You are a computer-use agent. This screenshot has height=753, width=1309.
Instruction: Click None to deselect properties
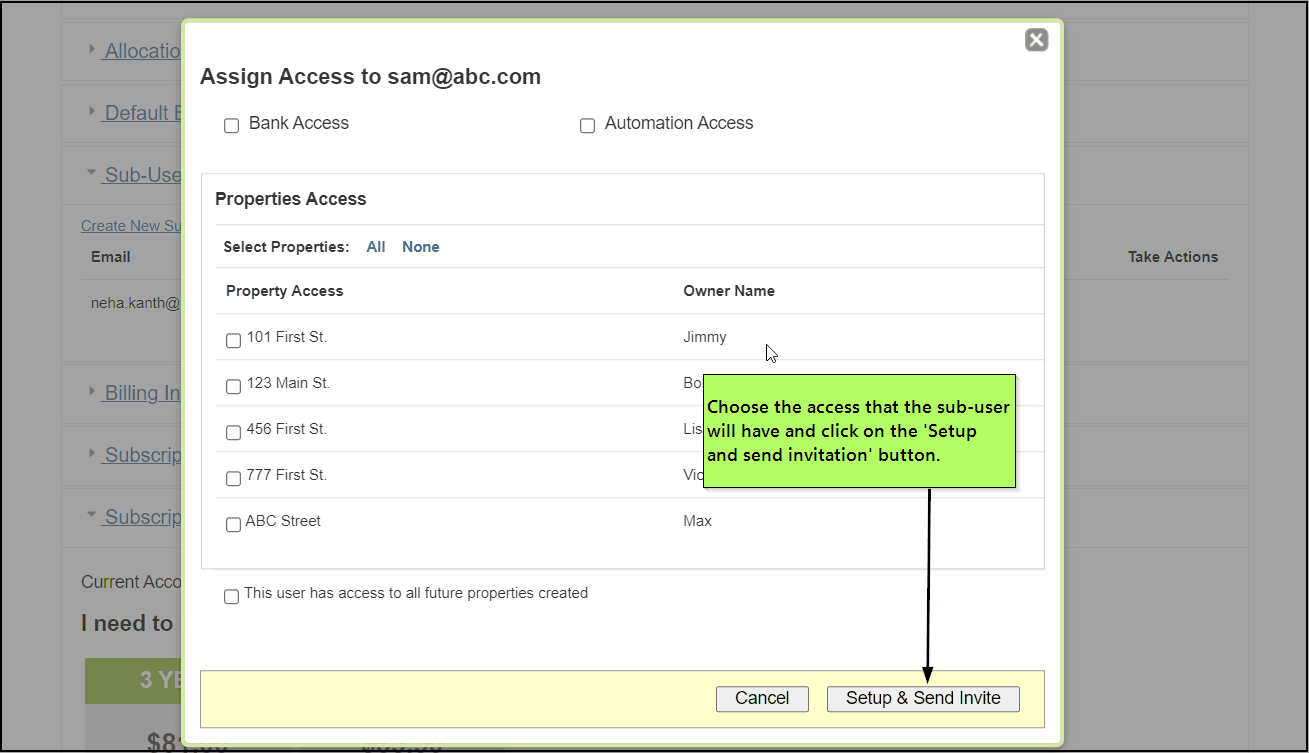(x=420, y=247)
